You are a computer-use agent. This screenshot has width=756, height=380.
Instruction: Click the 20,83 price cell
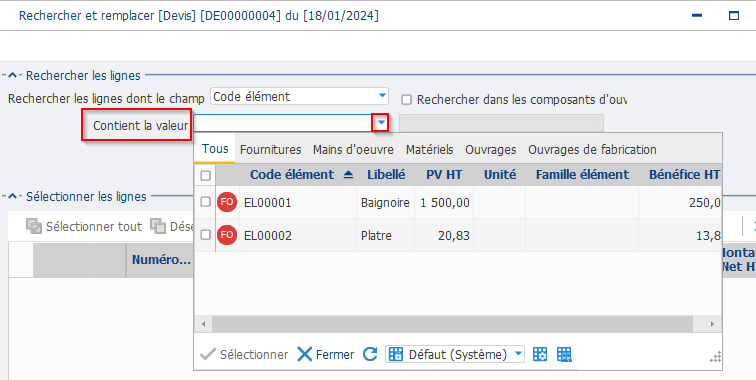[x=444, y=236]
